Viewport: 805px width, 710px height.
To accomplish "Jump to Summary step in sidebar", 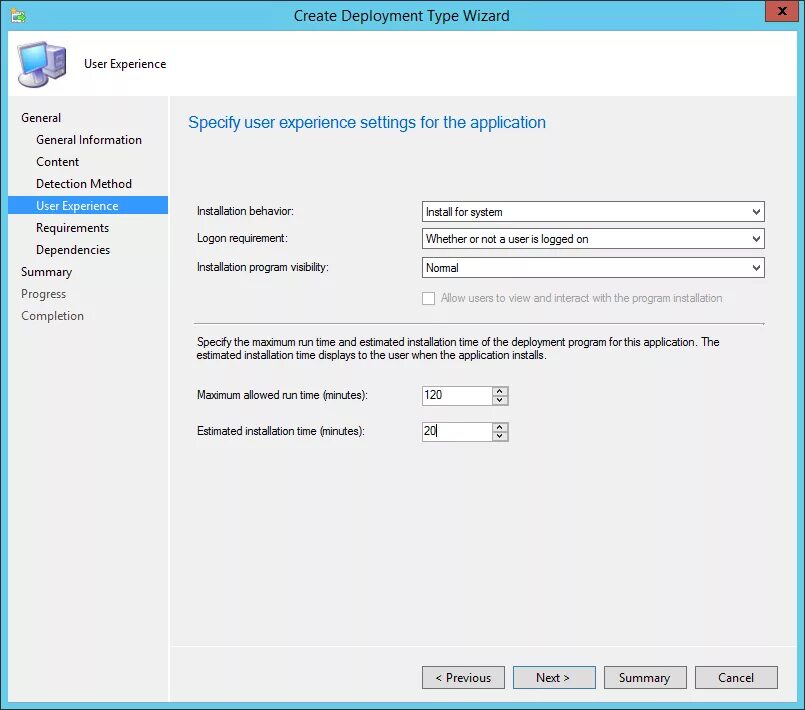I will (46, 272).
